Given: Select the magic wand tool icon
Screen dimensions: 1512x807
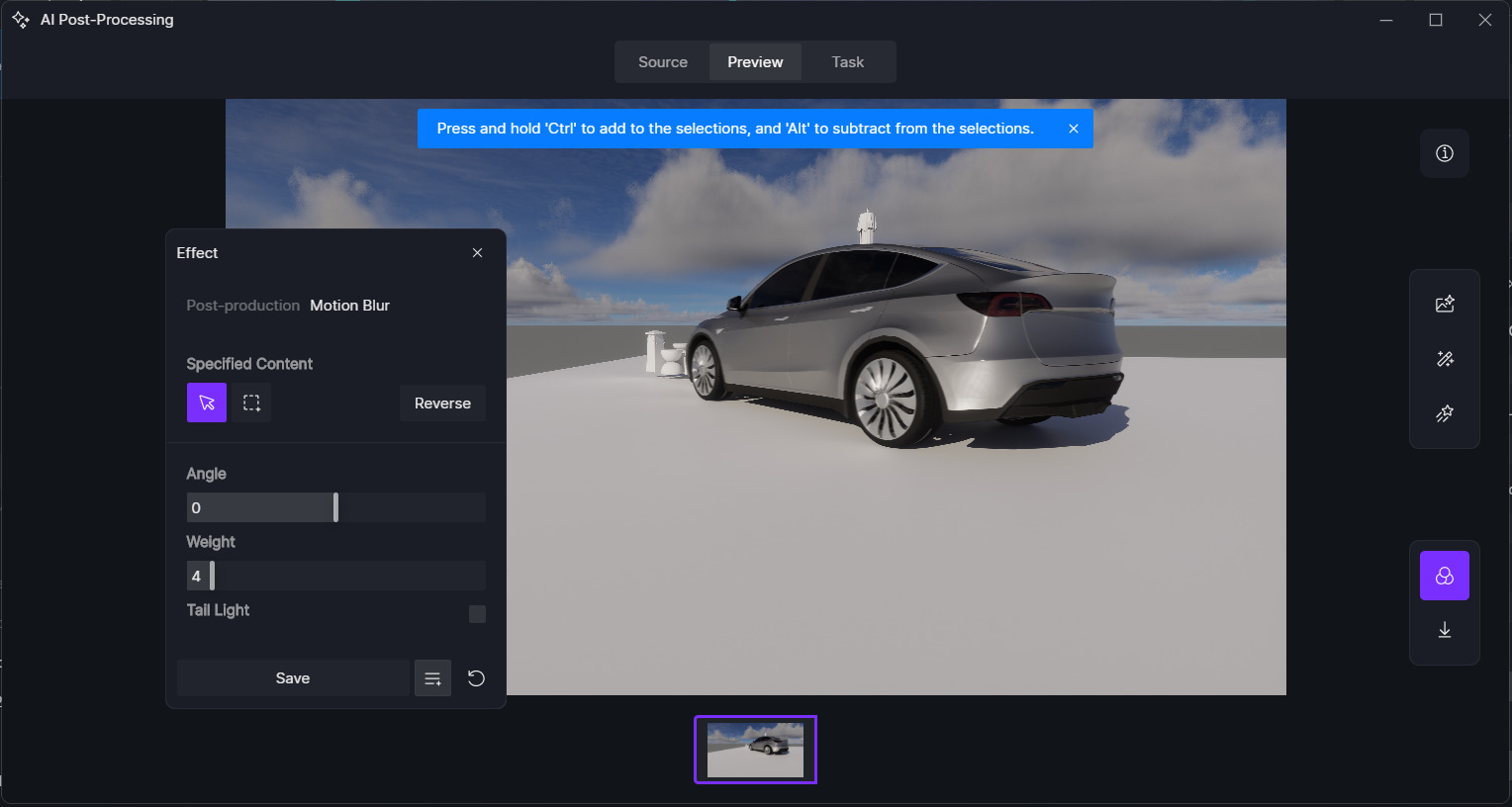Looking at the screenshot, I should click(x=1444, y=359).
